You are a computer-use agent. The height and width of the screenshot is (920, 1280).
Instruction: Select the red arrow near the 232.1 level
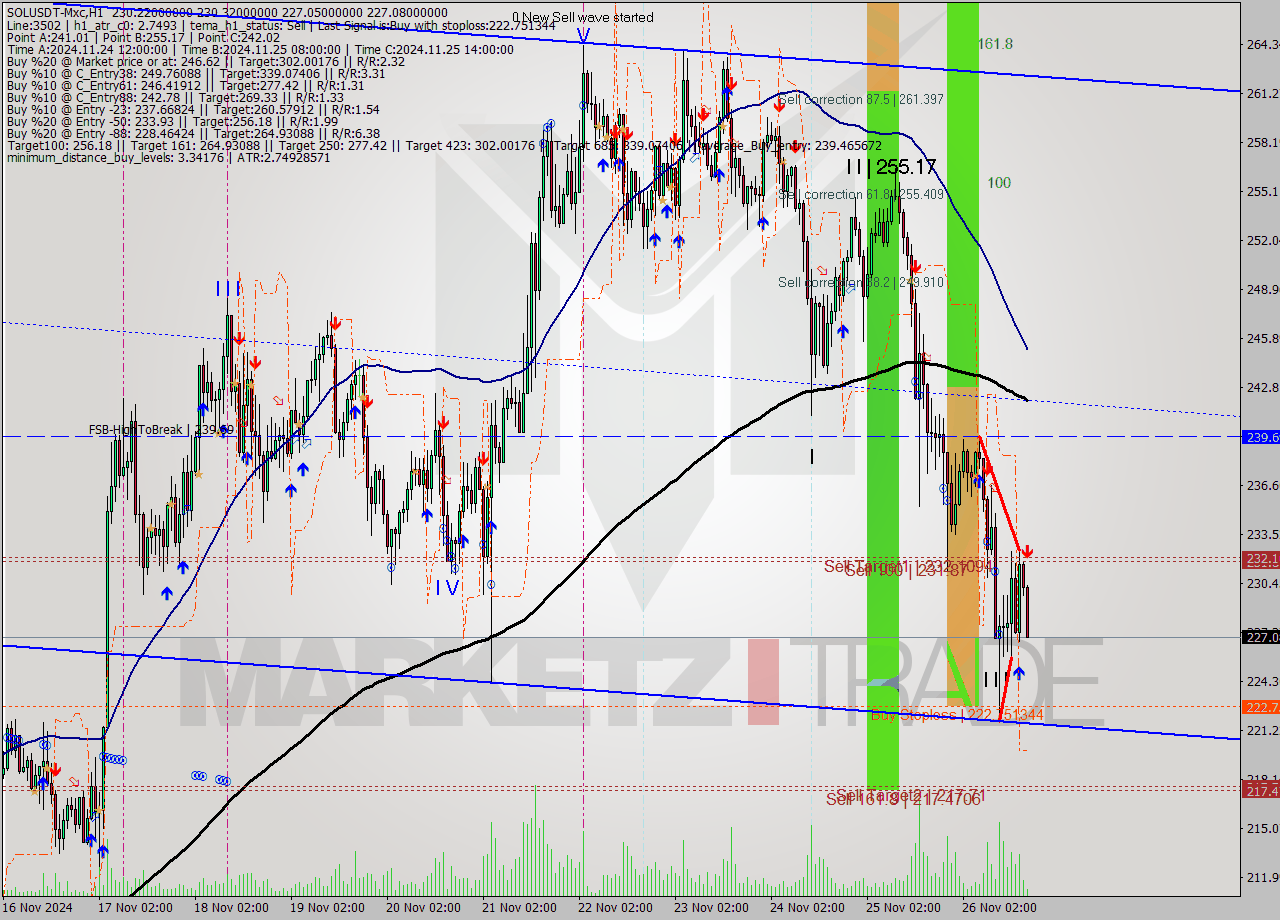[1027, 551]
